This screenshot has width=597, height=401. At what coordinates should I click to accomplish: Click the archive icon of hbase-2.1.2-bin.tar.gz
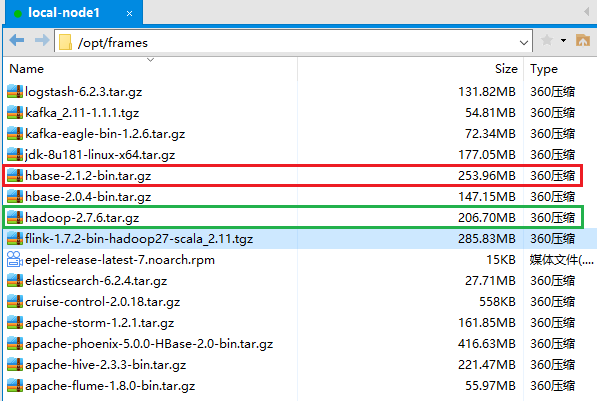(15, 175)
